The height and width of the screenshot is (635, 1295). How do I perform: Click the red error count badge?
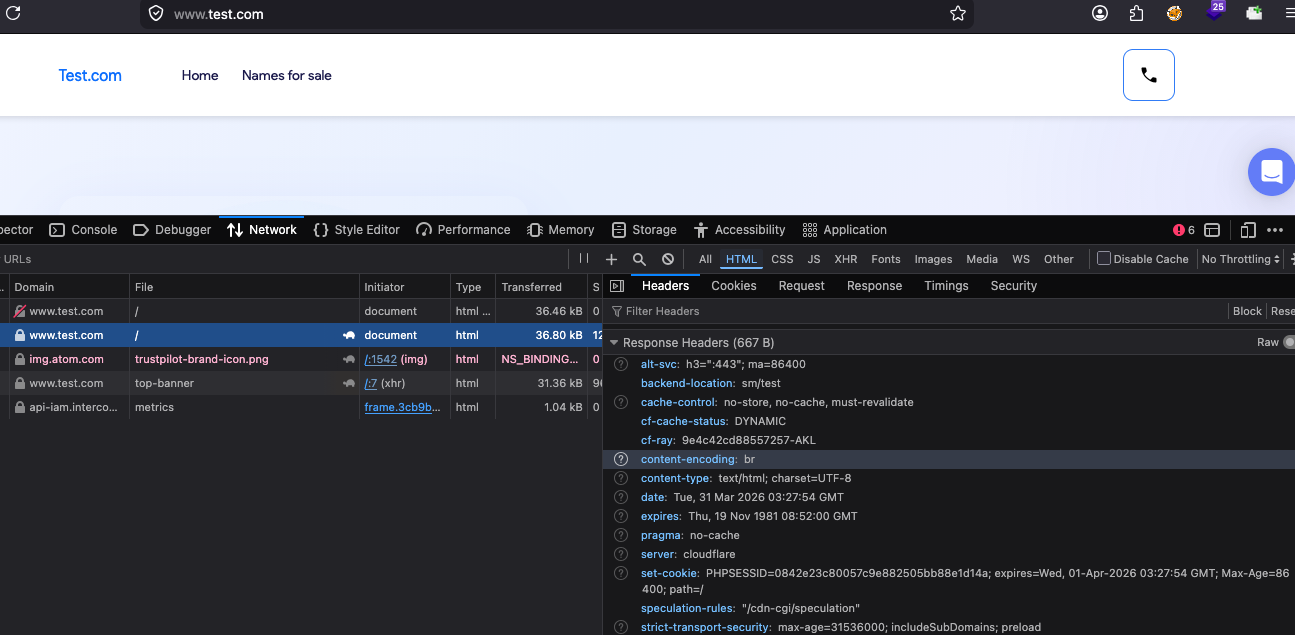point(1184,230)
